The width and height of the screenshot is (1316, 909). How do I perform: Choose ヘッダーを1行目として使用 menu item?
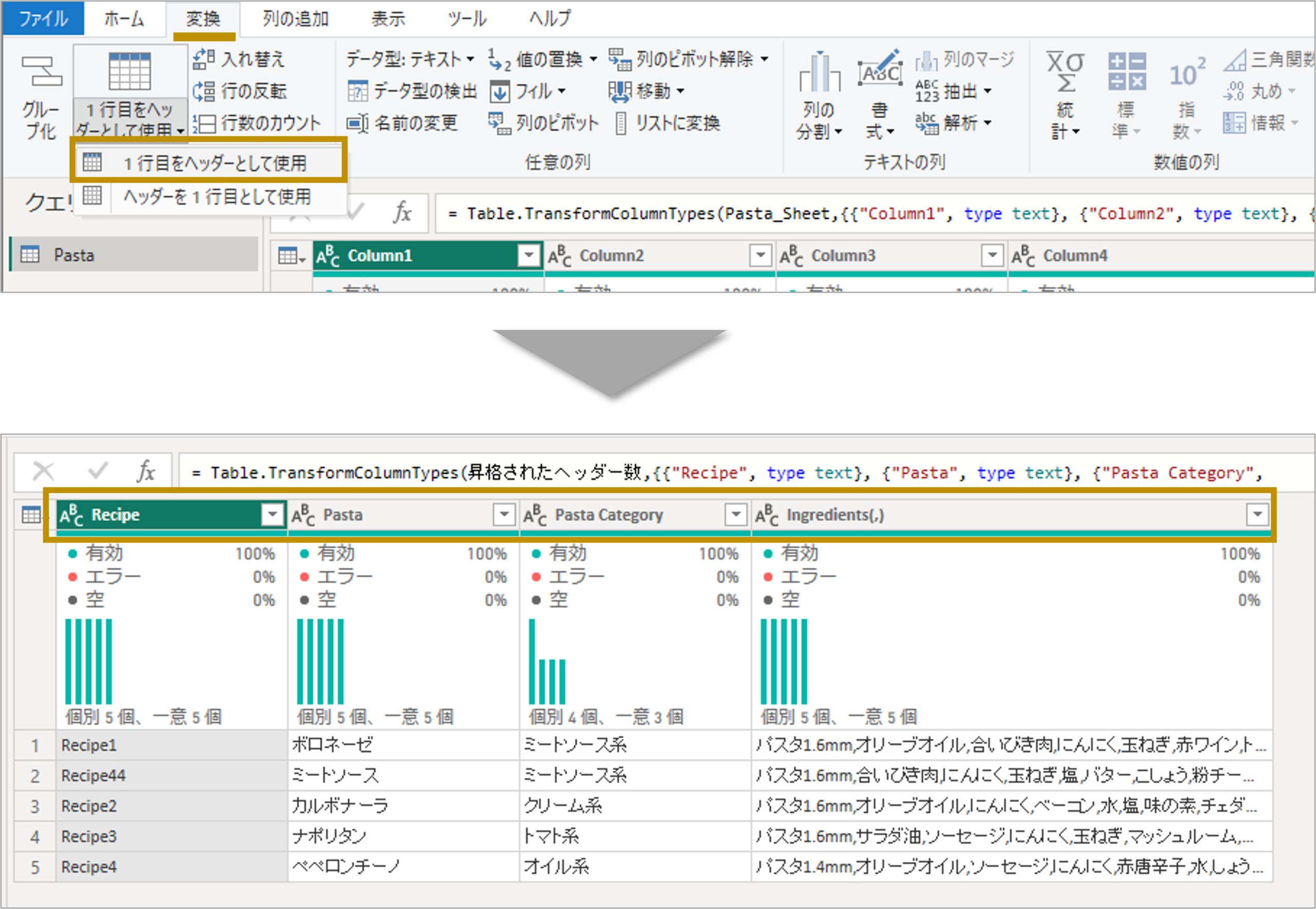pos(217,197)
